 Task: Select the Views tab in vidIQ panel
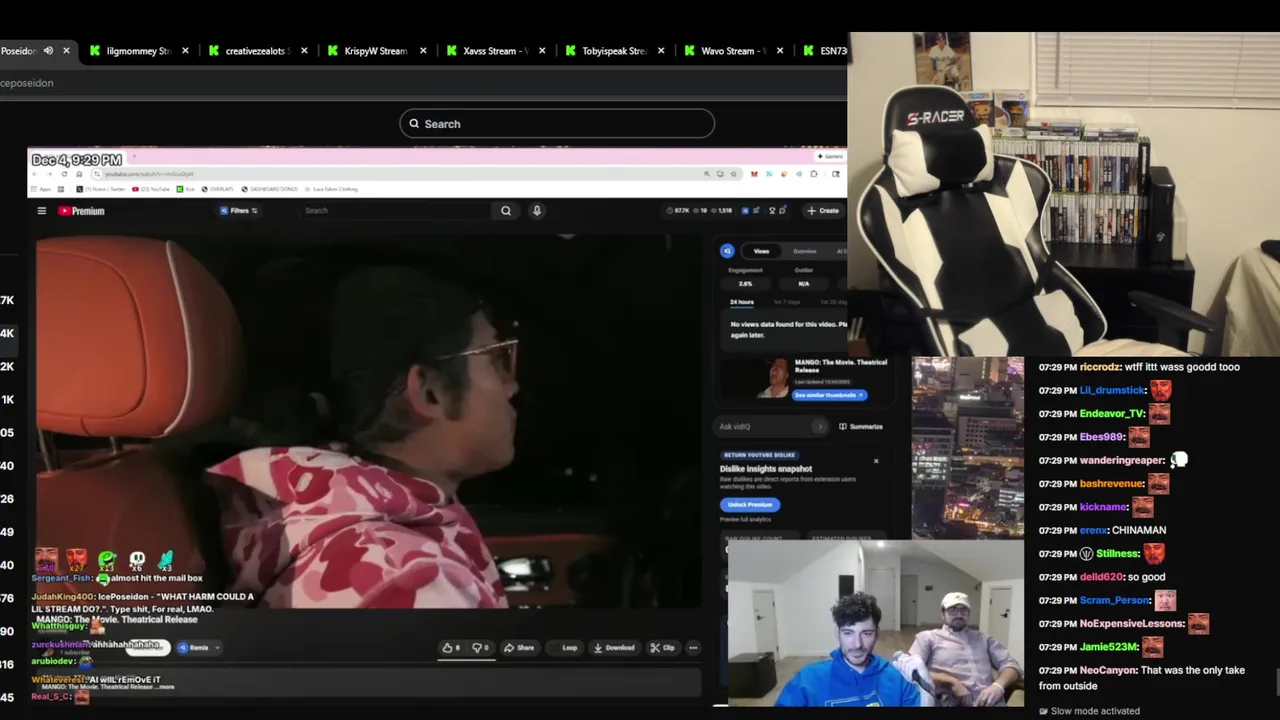click(x=762, y=251)
